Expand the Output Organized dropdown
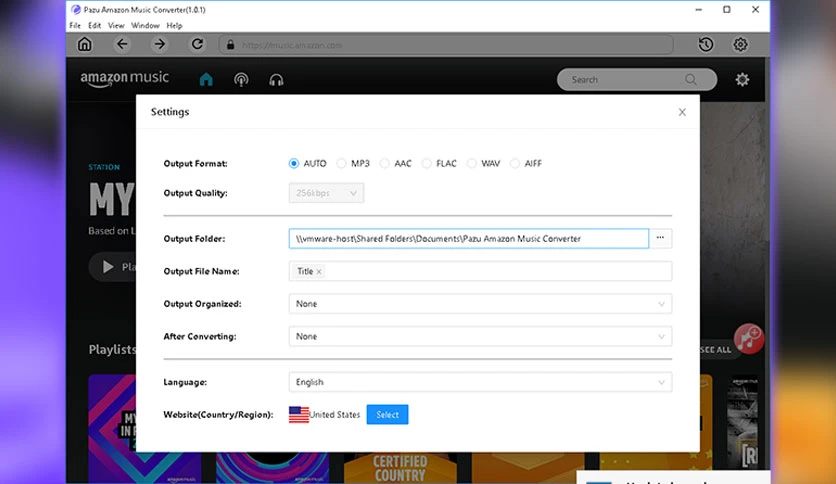Viewport: 836px width, 484px height. 480,304
